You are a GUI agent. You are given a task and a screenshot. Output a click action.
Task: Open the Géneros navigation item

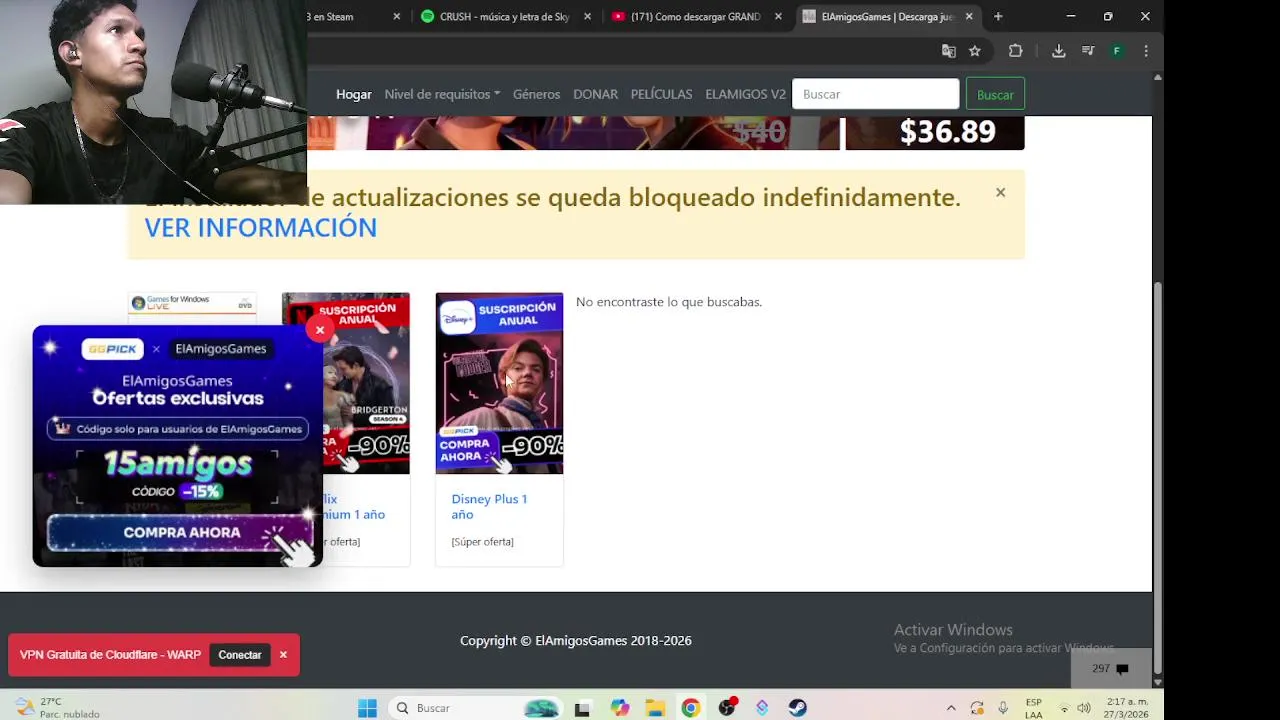click(536, 94)
